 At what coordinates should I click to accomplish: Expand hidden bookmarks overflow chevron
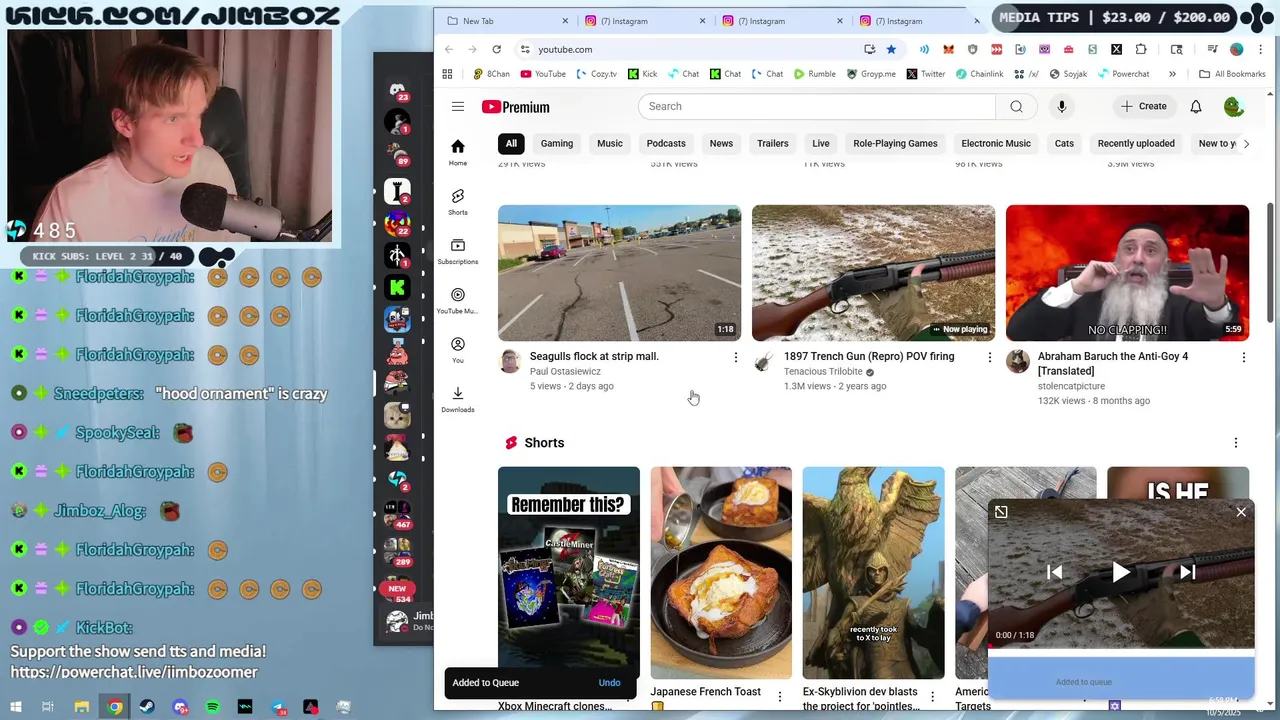tap(1172, 74)
